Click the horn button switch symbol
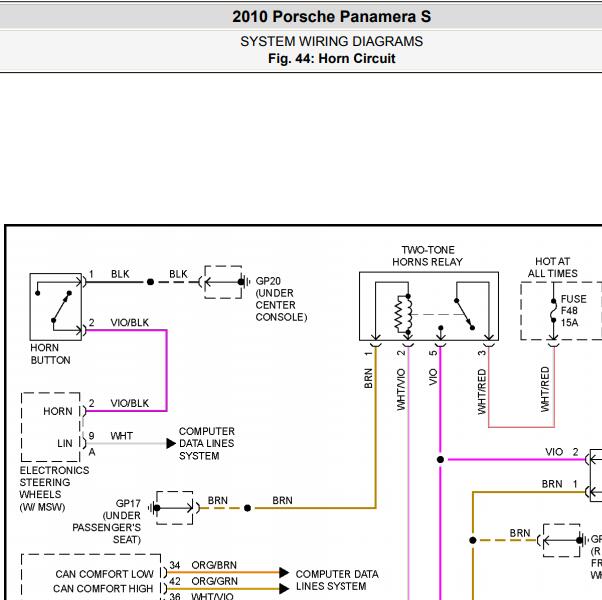Viewport: 602px width, 600px height. pyautogui.click(x=56, y=307)
